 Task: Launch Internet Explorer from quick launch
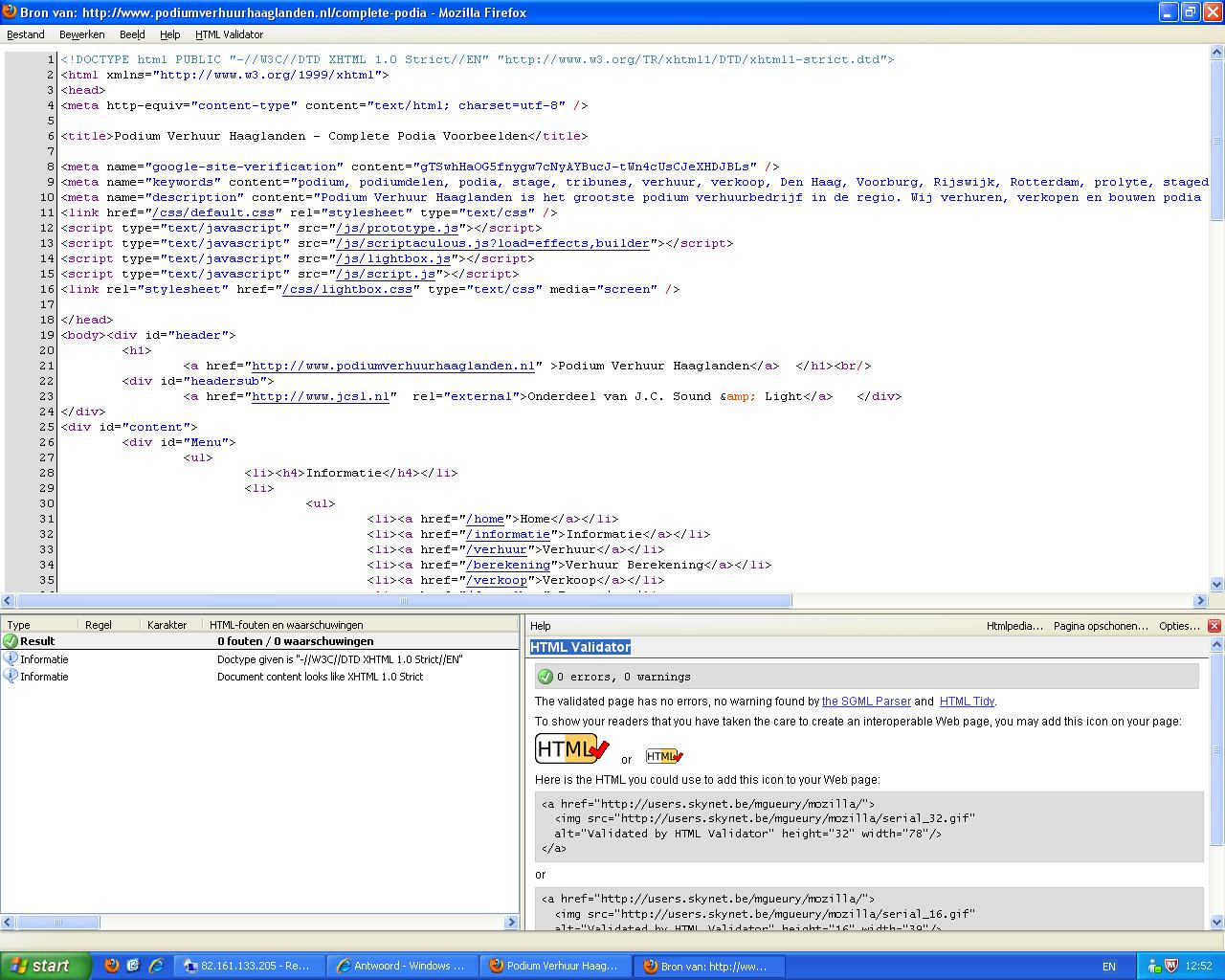click(x=156, y=966)
